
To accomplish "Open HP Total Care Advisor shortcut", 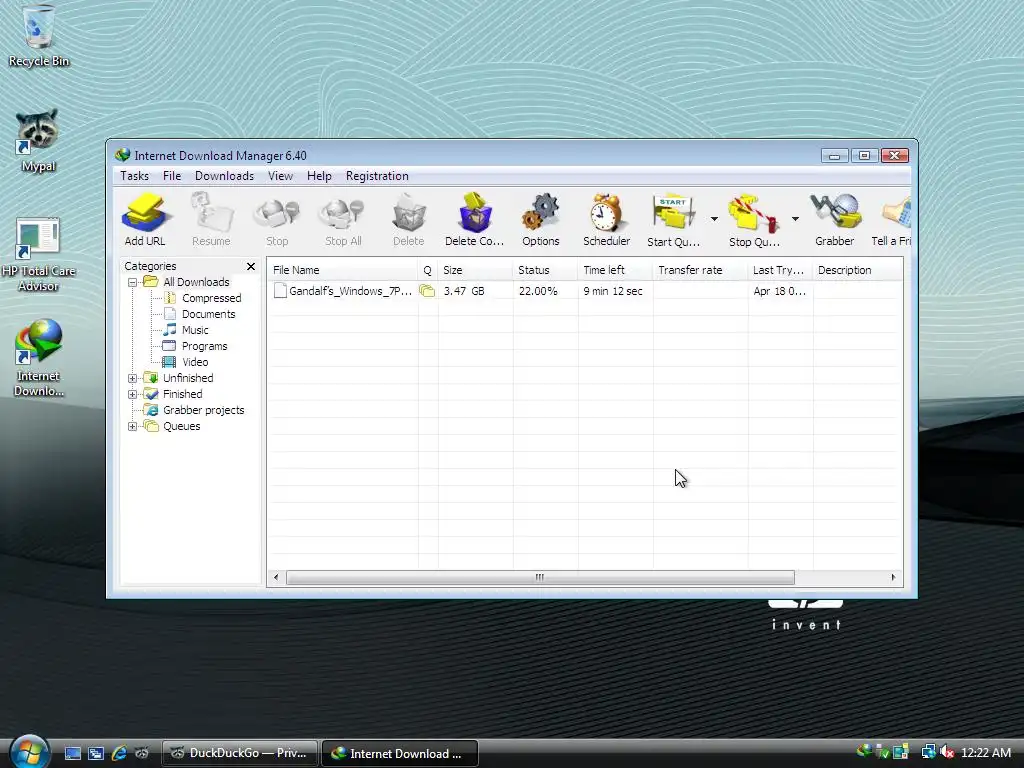I will tap(38, 253).
